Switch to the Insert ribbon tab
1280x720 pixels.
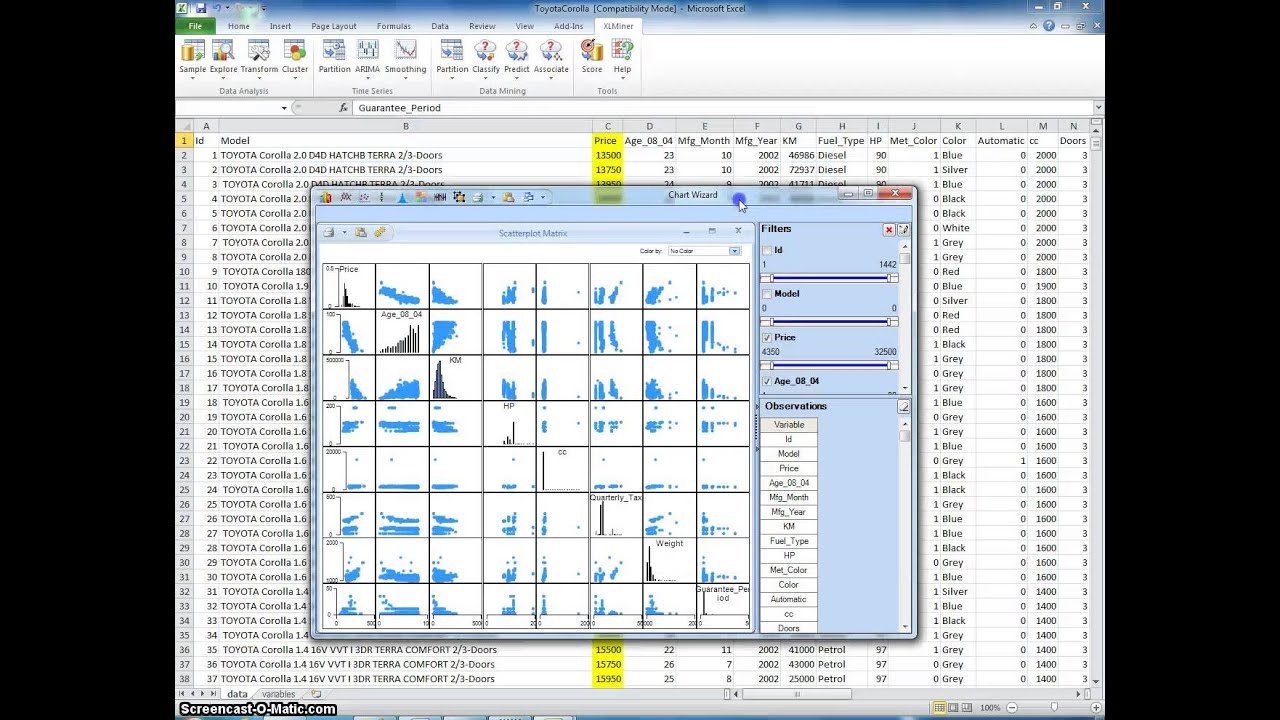point(280,26)
